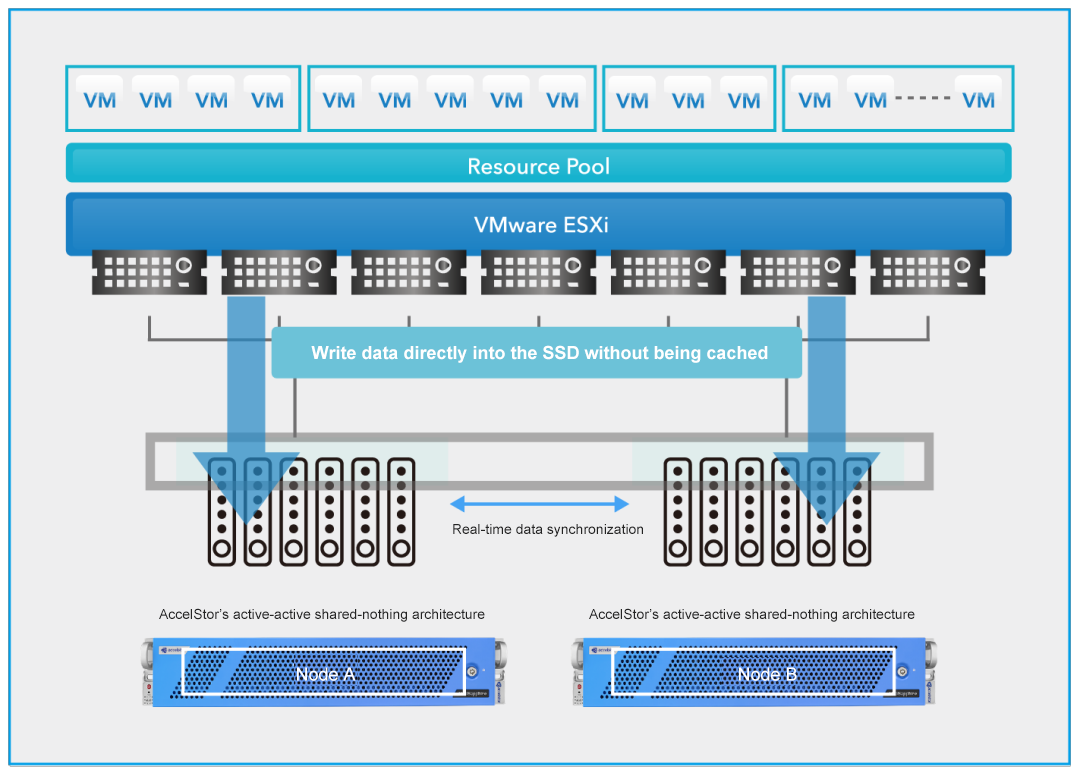Click the Resource Pool bar

pos(538,165)
